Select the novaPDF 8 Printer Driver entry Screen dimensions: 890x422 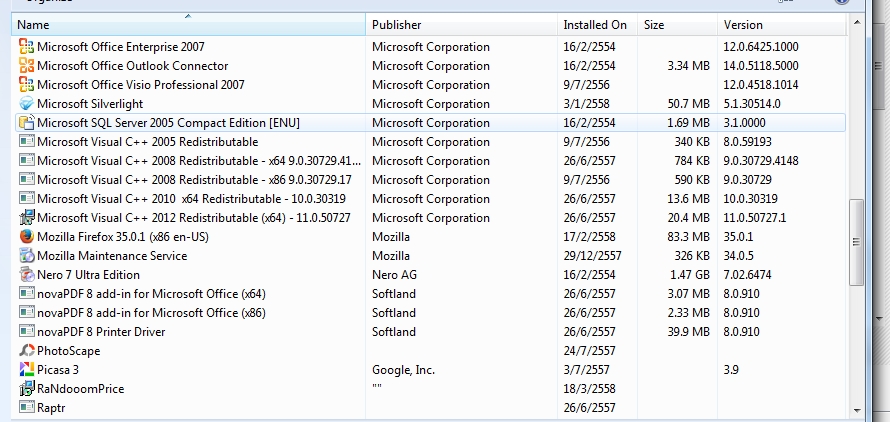tap(430, 332)
